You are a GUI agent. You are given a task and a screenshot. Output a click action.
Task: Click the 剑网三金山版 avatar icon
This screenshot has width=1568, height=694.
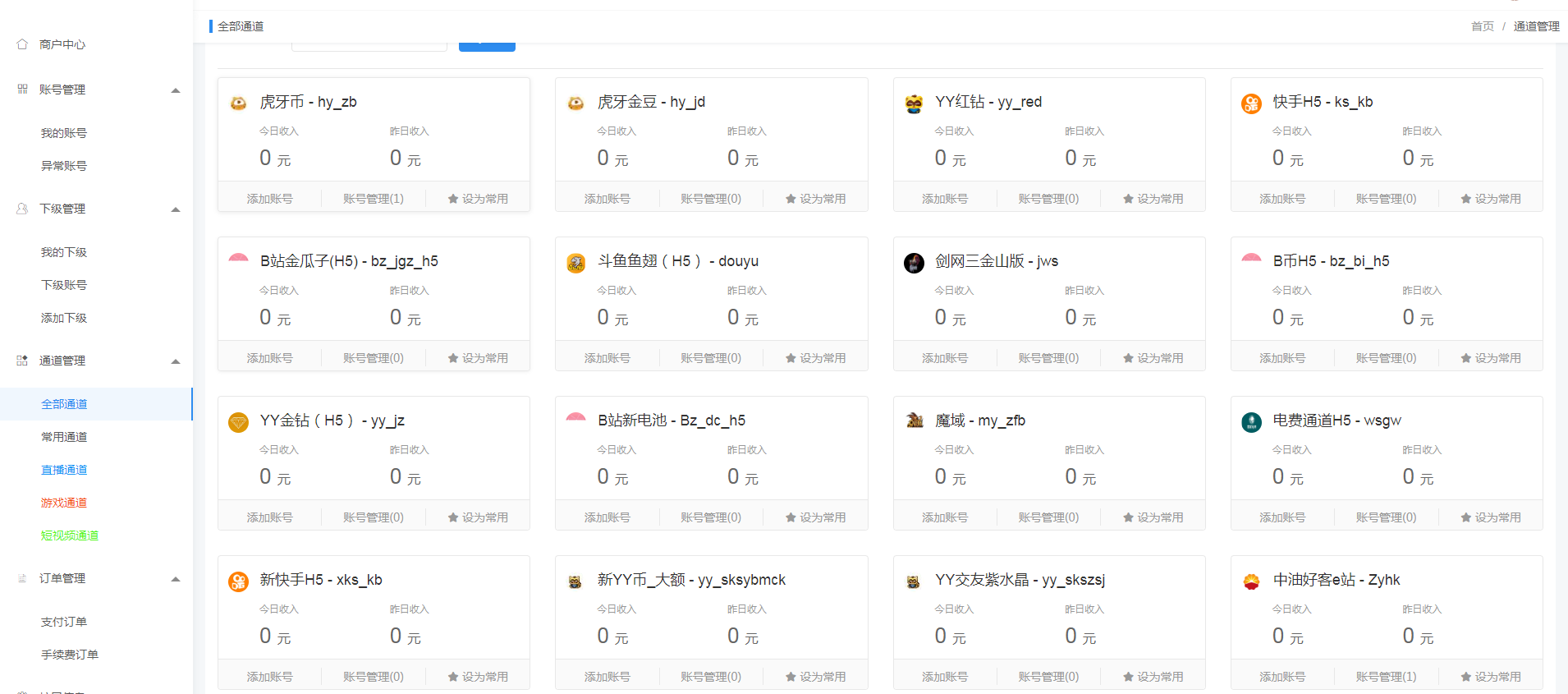click(x=914, y=263)
